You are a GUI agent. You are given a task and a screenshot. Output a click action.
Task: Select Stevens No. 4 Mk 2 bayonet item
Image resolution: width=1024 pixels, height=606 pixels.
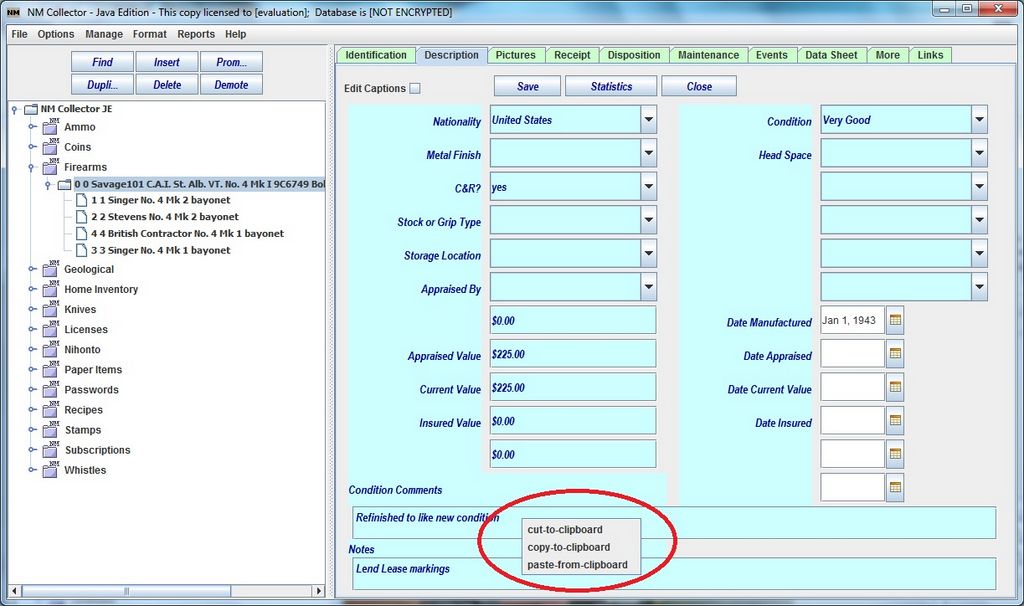pos(165,217)
